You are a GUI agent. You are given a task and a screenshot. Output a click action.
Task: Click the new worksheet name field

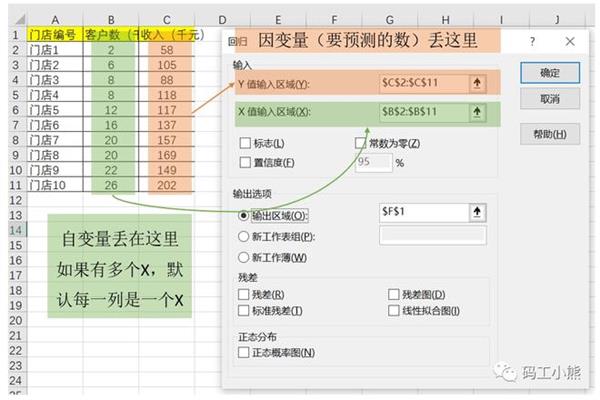pyautogui.click(x=433, y=235)
